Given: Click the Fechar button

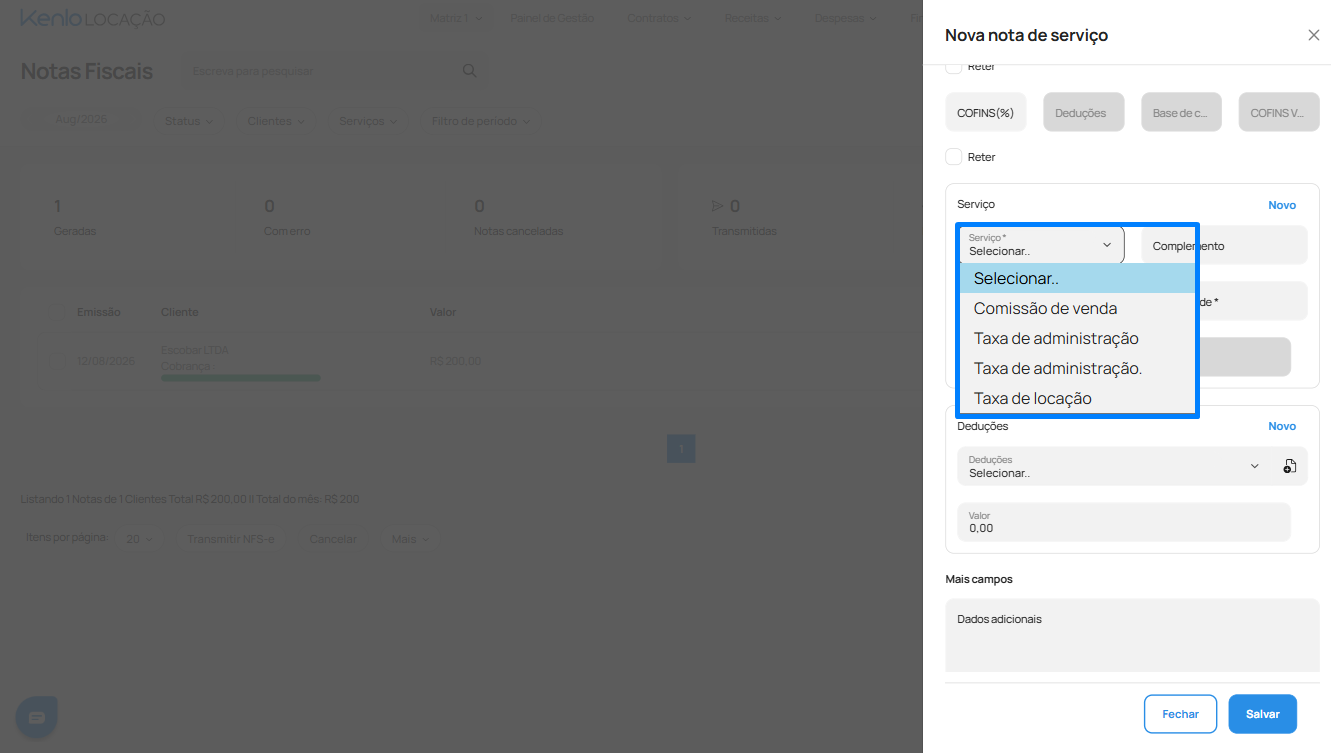Looking at the screenshot, I should coord(1180,714).
